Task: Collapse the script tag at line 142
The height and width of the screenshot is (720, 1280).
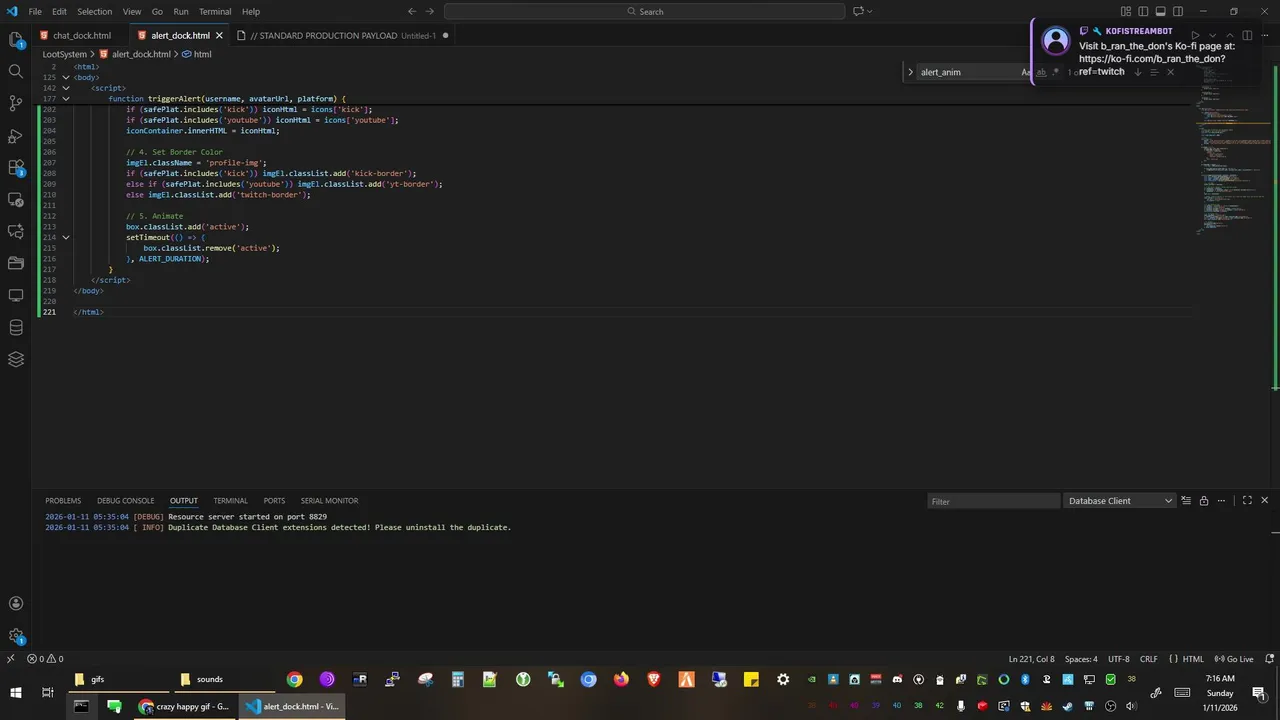Action: tap(66, 88)
